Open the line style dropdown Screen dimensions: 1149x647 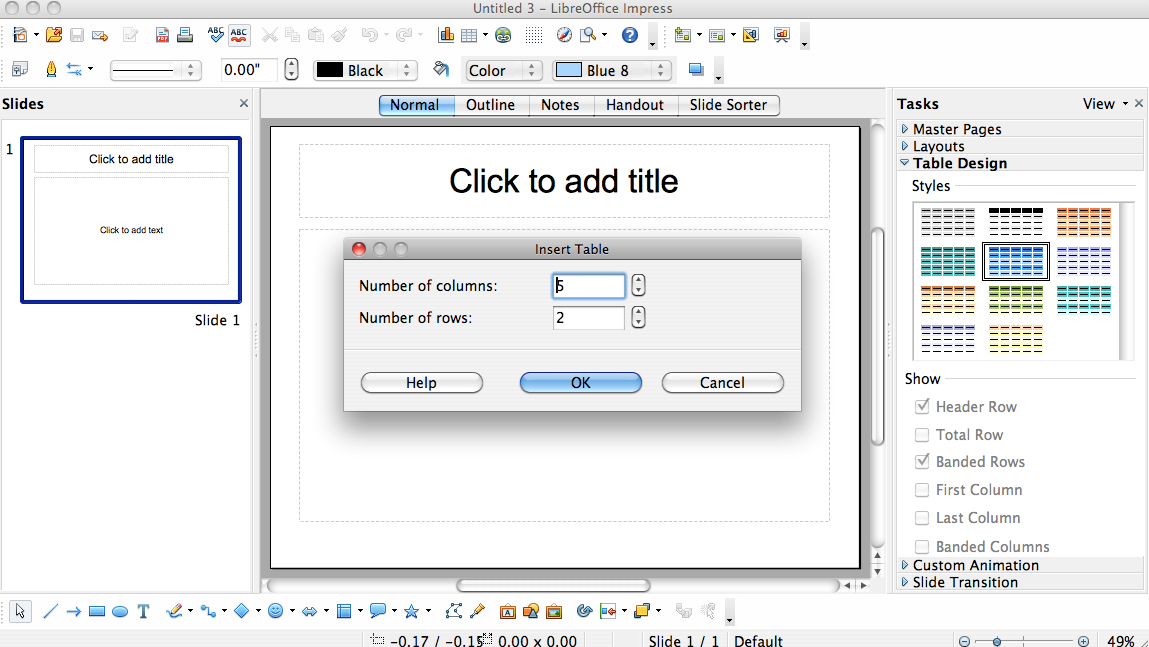(x=156, y=70)
